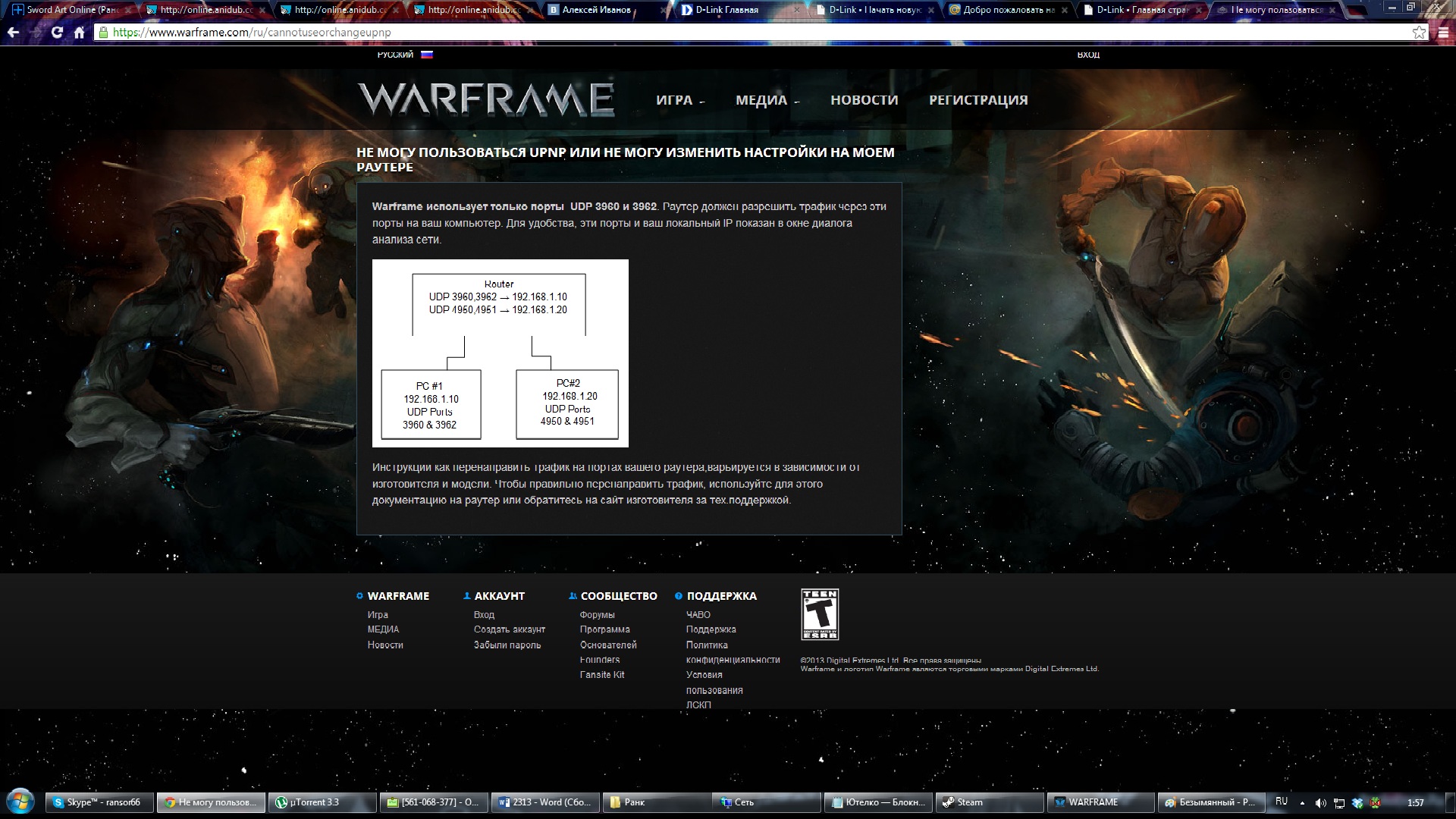Open the НОВОСТИ menu item

pyautogui.click(x=864, y=100)
